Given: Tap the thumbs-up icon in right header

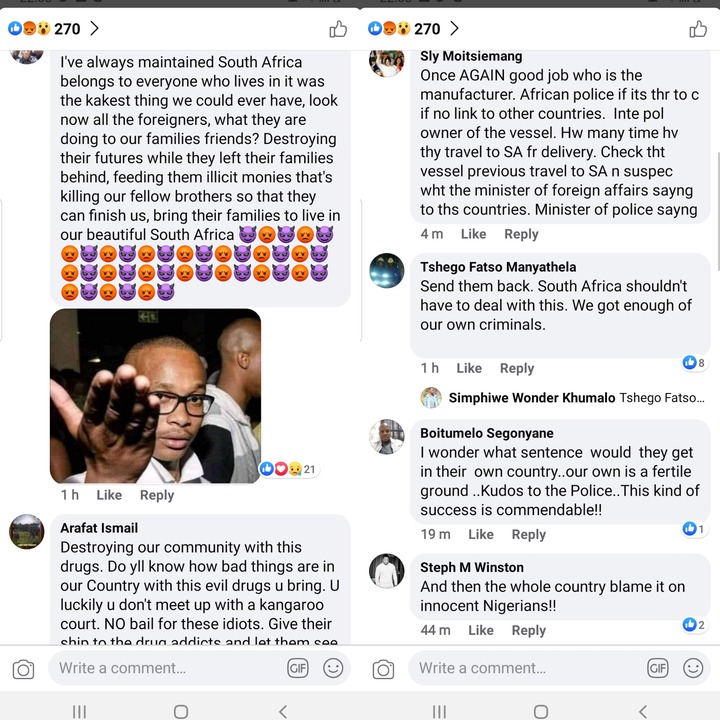Looking at the screenshot, I should click(x=698, y=29).
